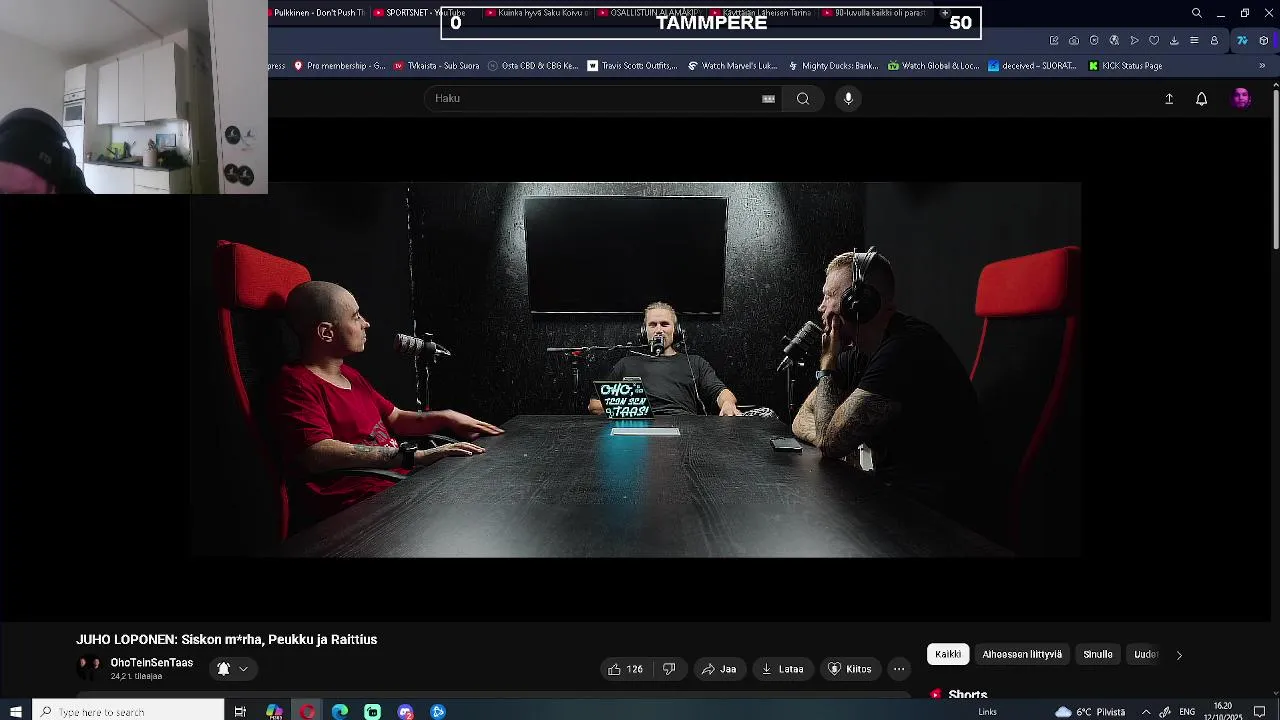Screen dimensions: 1280x720
Task: Open the Osta CBD & CBG bookmark
Action: click(532, 66)
